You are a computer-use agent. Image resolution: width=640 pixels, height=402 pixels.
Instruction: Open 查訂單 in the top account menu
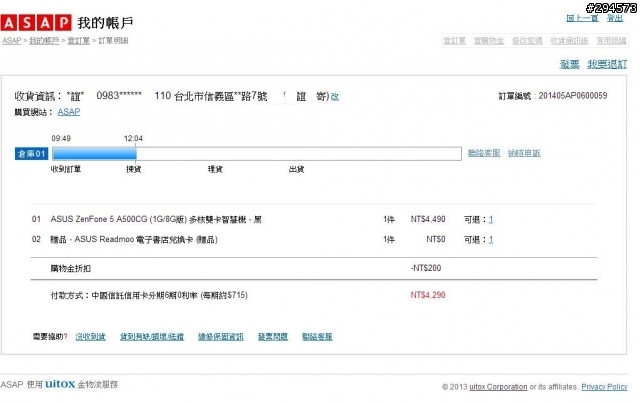pyautogui.click(x=454, y=41)
